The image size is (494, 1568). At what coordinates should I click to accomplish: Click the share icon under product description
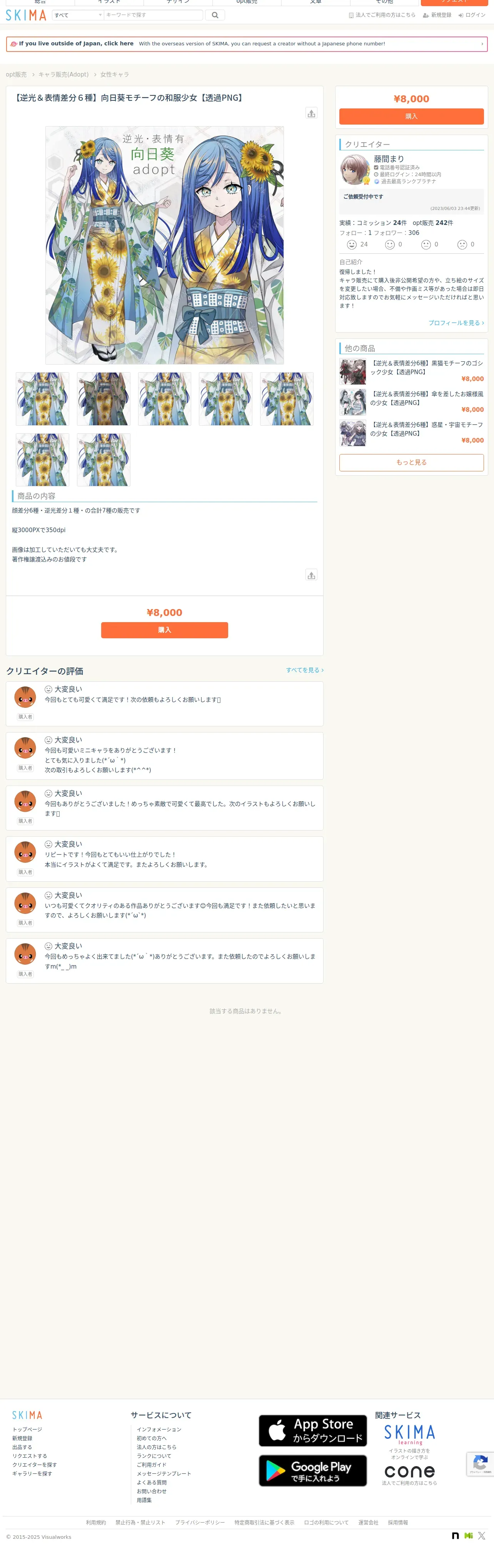[311, 574]
